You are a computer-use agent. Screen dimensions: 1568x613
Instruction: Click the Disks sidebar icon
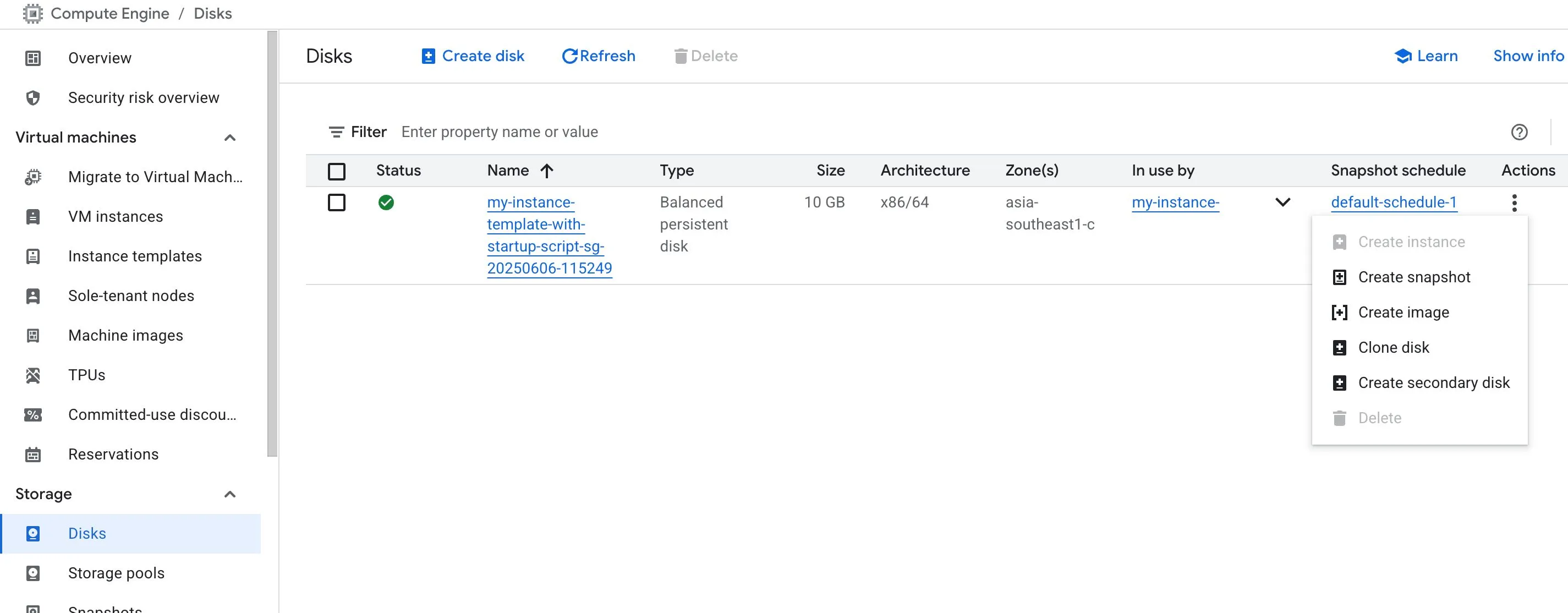pos(33,534)
